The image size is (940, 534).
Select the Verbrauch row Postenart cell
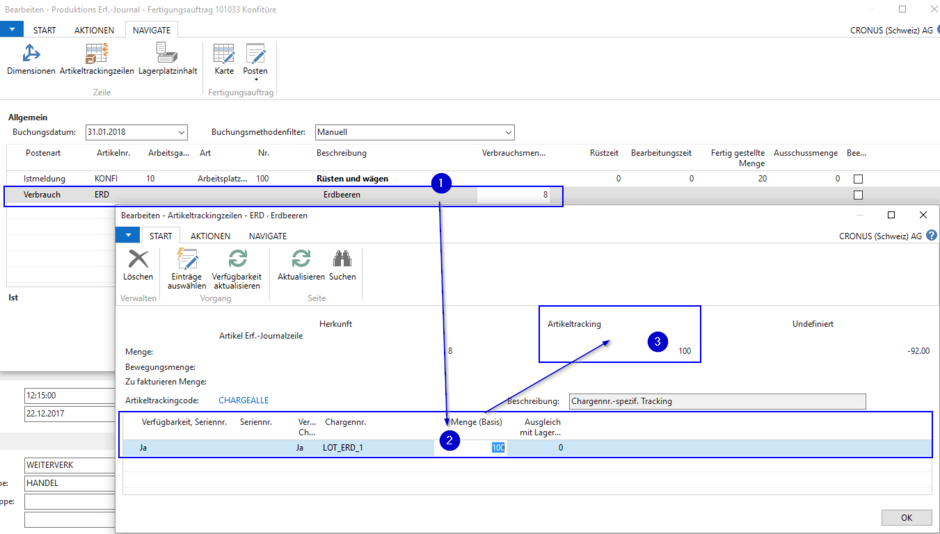pos(42,195)
